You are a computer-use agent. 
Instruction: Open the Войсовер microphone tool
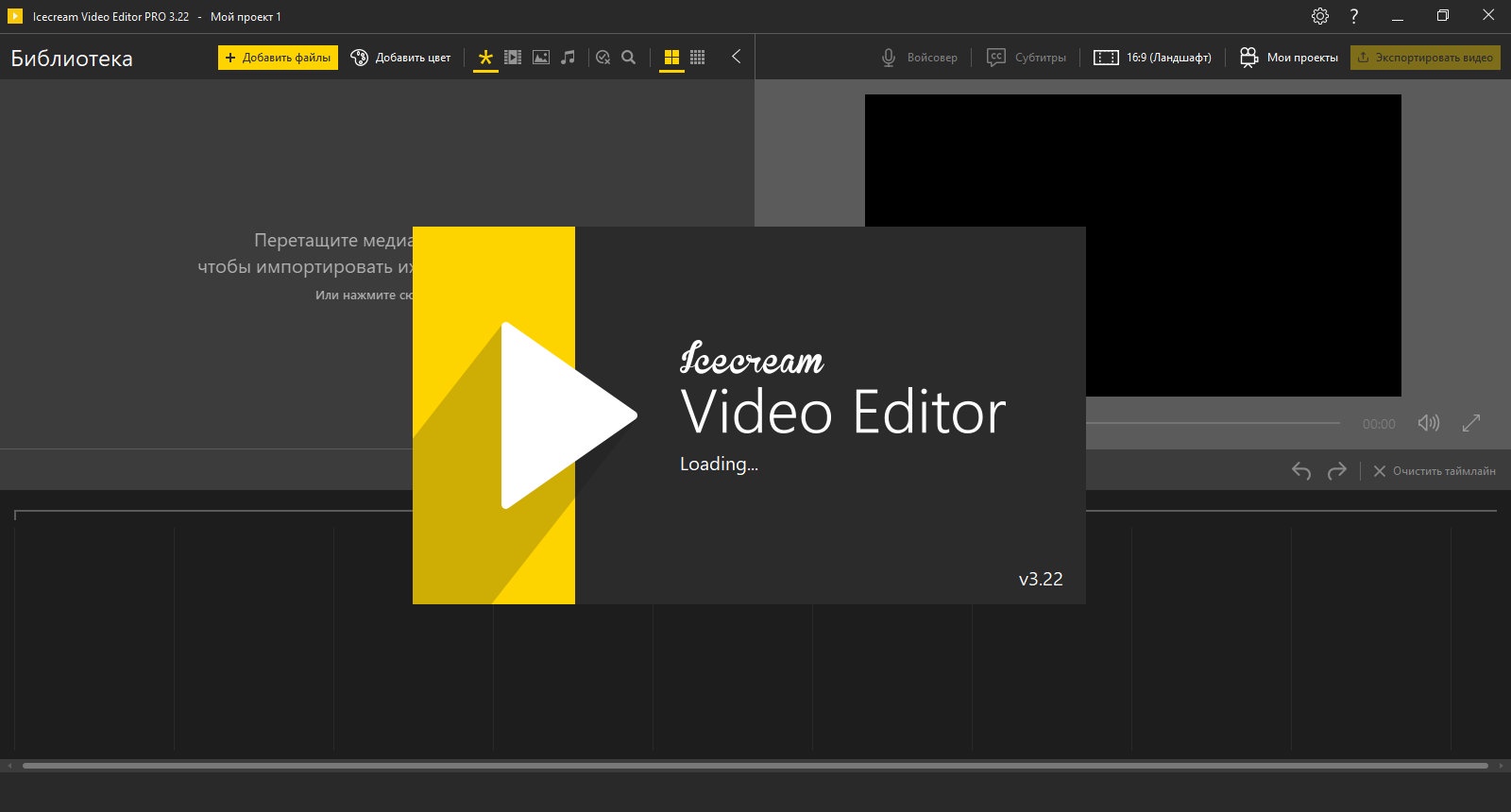click(x=919, y=58)
